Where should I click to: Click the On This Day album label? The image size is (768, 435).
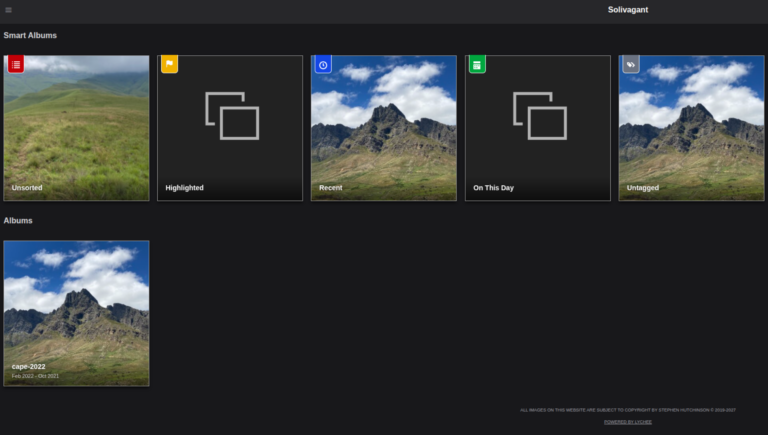pyautogui.click(x=493, y=188)
